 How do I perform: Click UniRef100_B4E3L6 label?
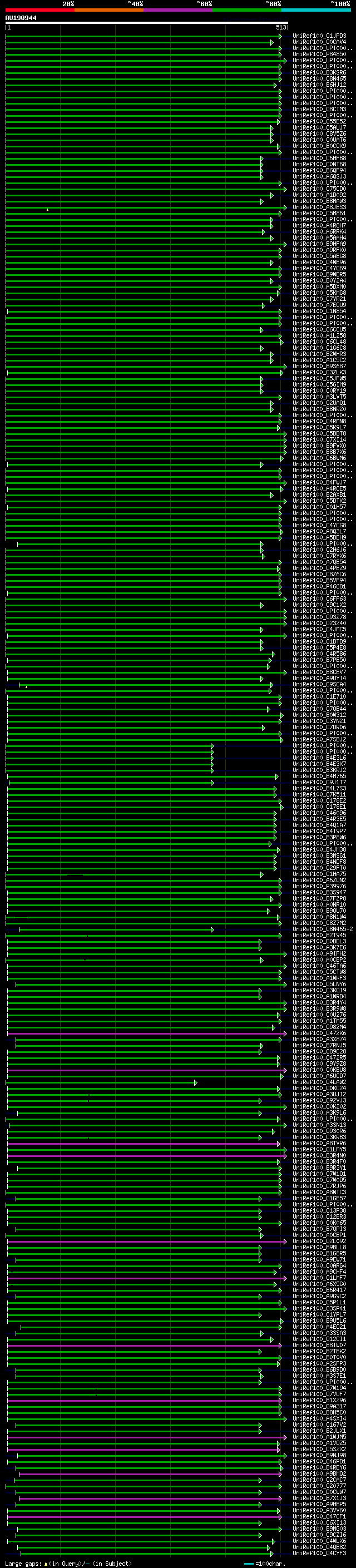[319, 758]
